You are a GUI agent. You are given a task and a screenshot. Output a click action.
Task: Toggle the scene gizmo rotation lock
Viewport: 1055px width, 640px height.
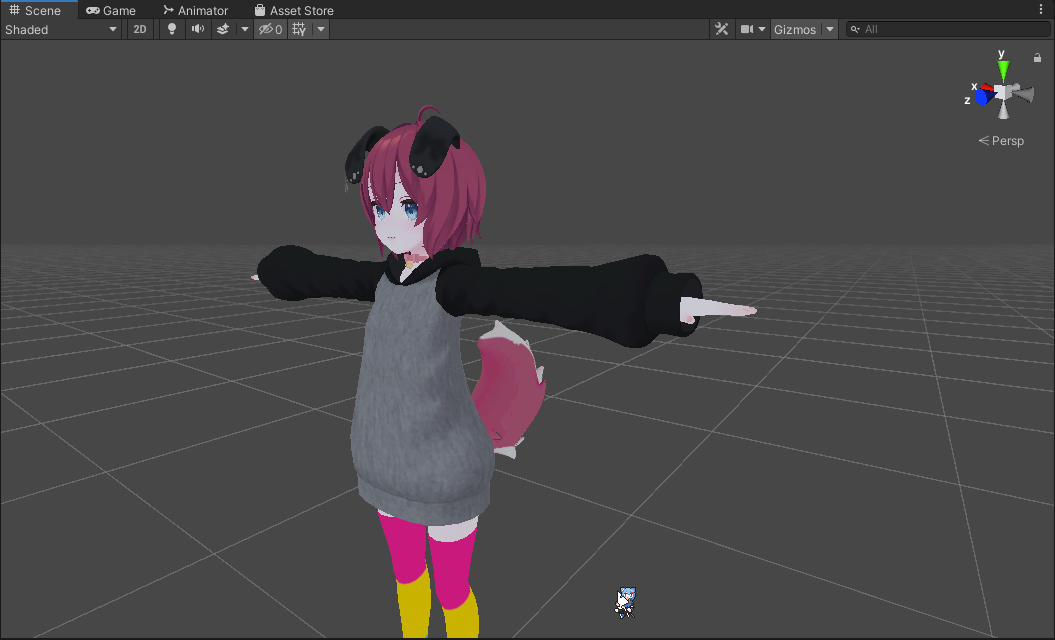(1037, 58)
